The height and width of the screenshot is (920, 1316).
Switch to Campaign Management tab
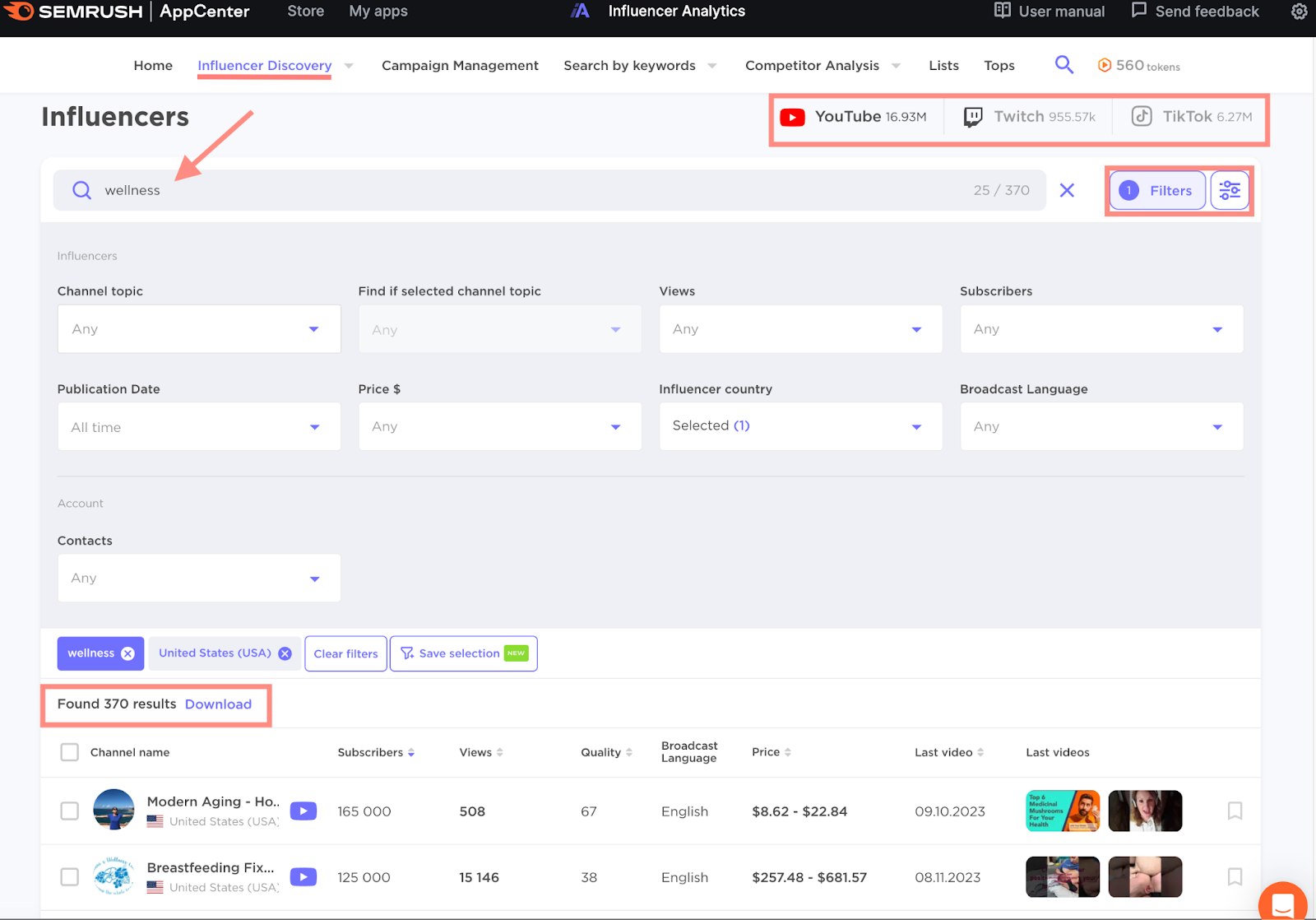point(459,65)
